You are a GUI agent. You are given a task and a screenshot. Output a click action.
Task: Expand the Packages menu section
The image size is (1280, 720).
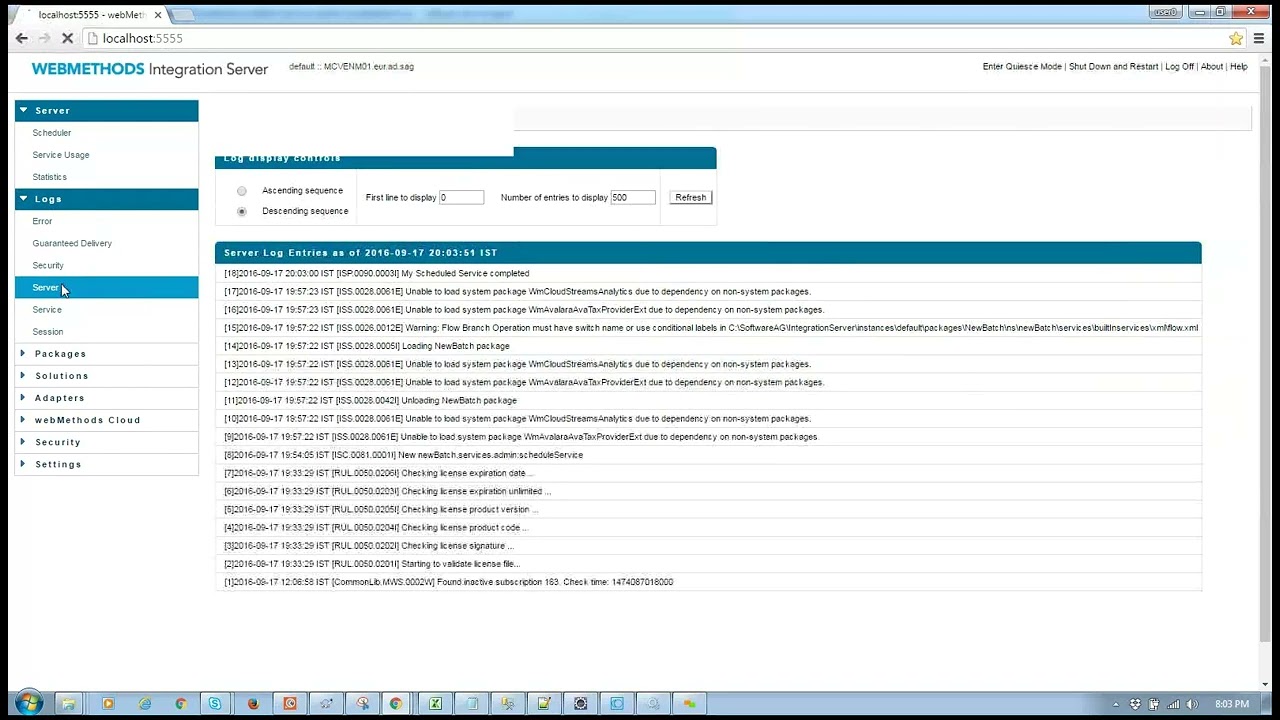(106, 354)
